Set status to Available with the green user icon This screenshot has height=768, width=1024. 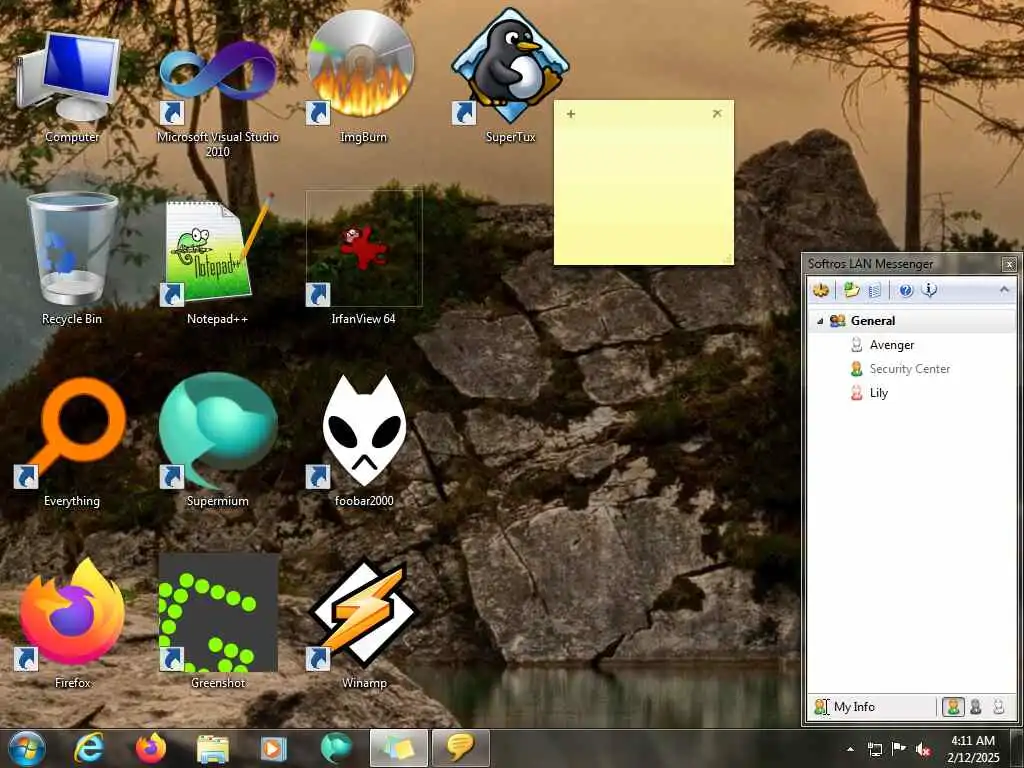tap(953, 707)
